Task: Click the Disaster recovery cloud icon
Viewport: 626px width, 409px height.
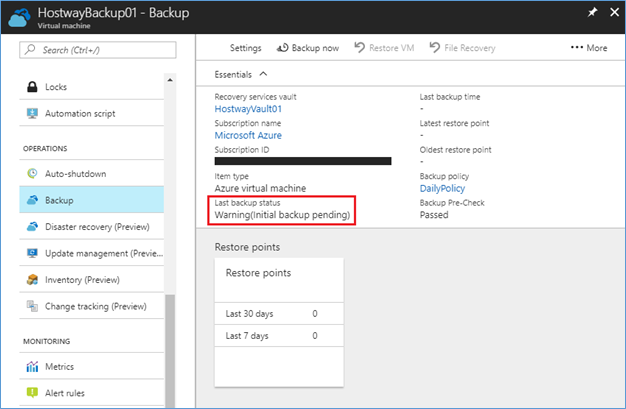Action: tap(32, 226)
